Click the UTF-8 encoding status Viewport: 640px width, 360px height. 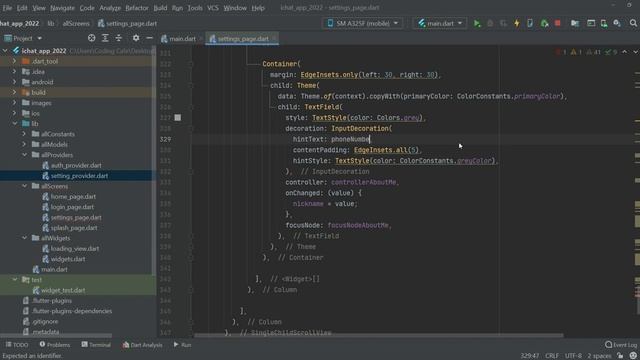tap(573, 356)
